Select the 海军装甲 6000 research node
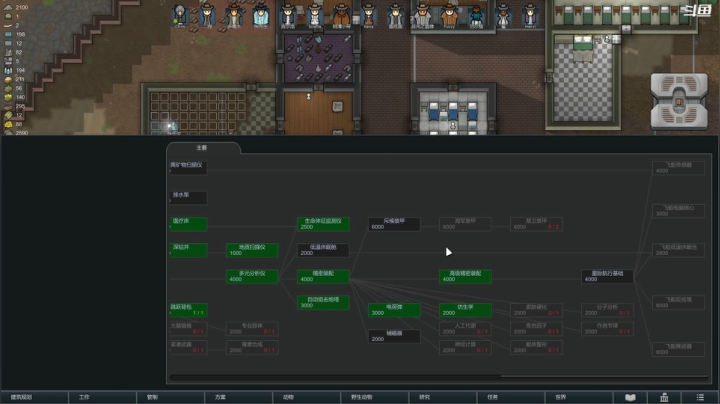 tap(465, 224)
